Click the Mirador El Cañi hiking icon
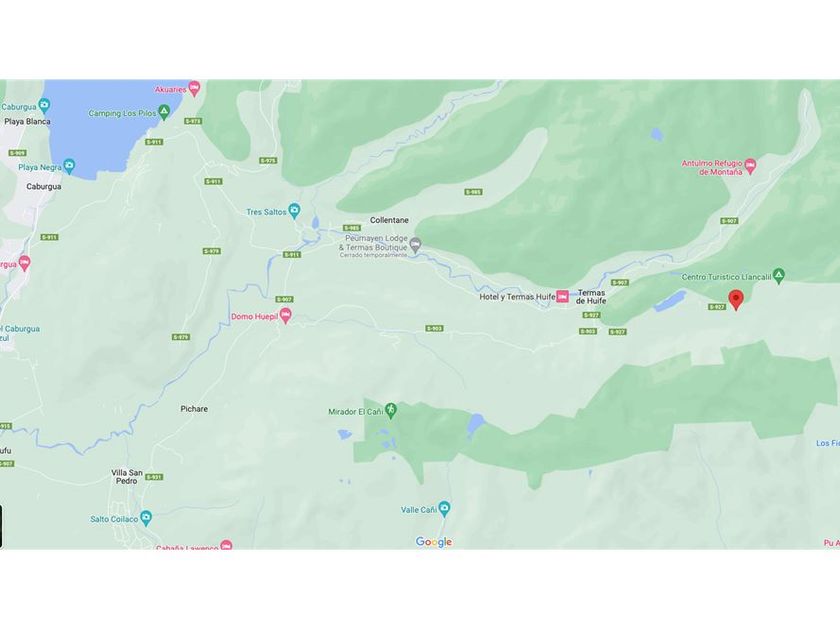Viewport: 840px width, 630px height. [391, 410]
